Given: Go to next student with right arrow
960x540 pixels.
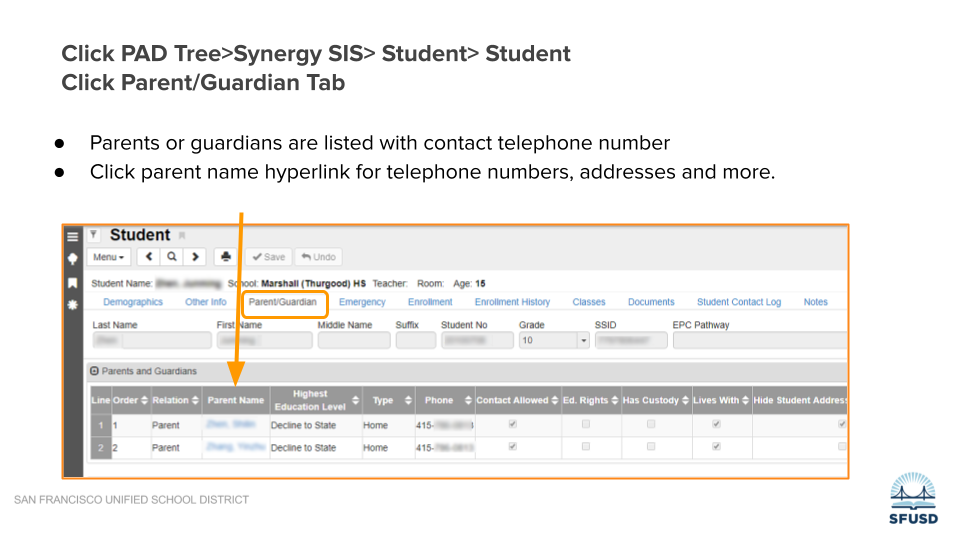Looking at the screenshot, I should pyautogui.click(x=194, y=257).
